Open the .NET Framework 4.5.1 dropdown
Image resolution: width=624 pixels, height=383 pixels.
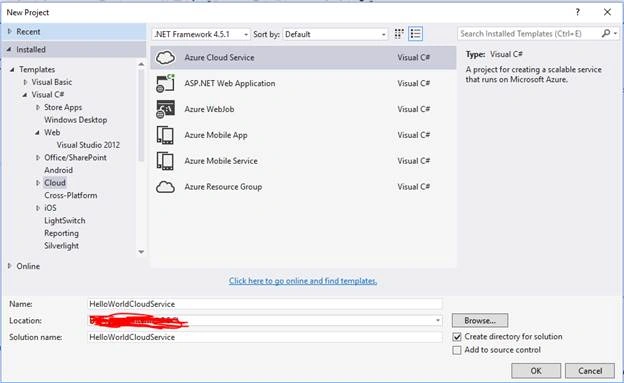[201, 34]
